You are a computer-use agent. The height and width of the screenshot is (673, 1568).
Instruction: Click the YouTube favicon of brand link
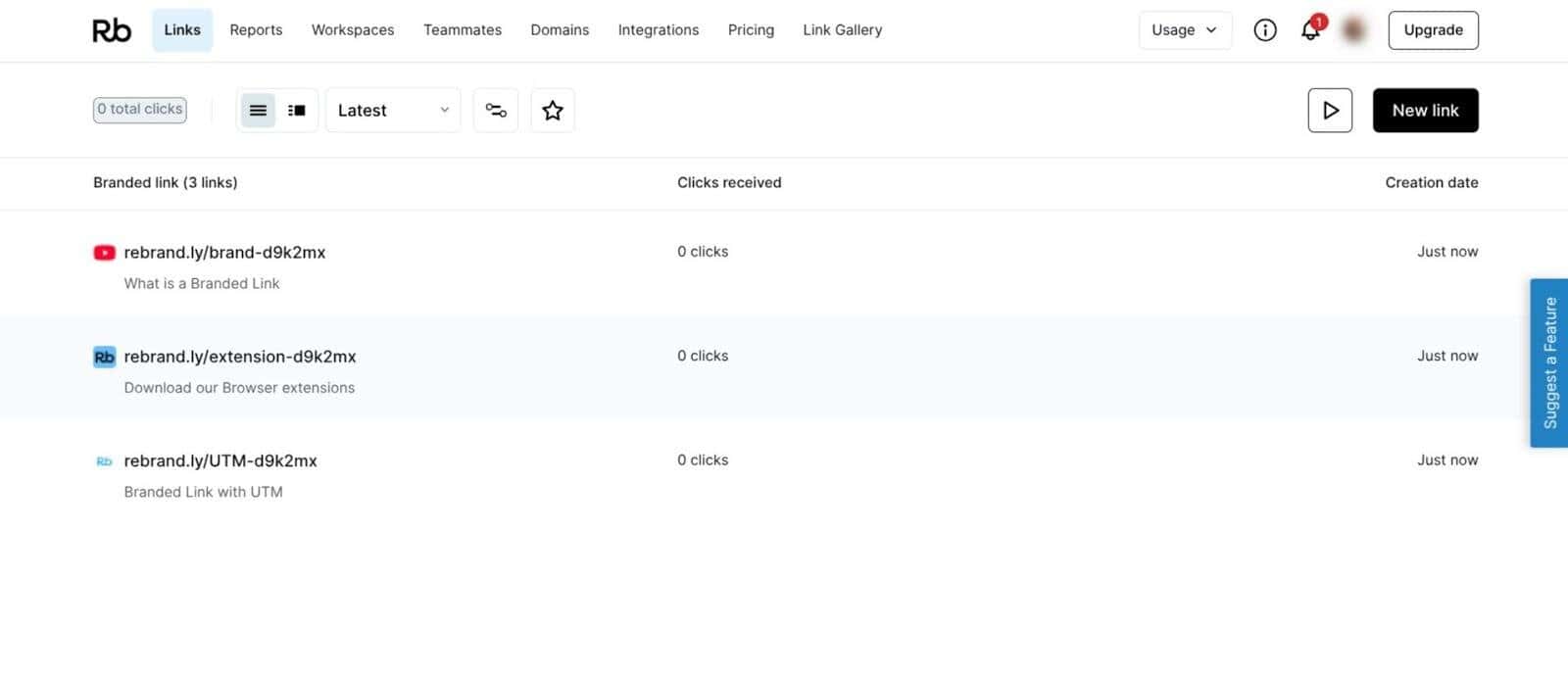click(104, 253)
